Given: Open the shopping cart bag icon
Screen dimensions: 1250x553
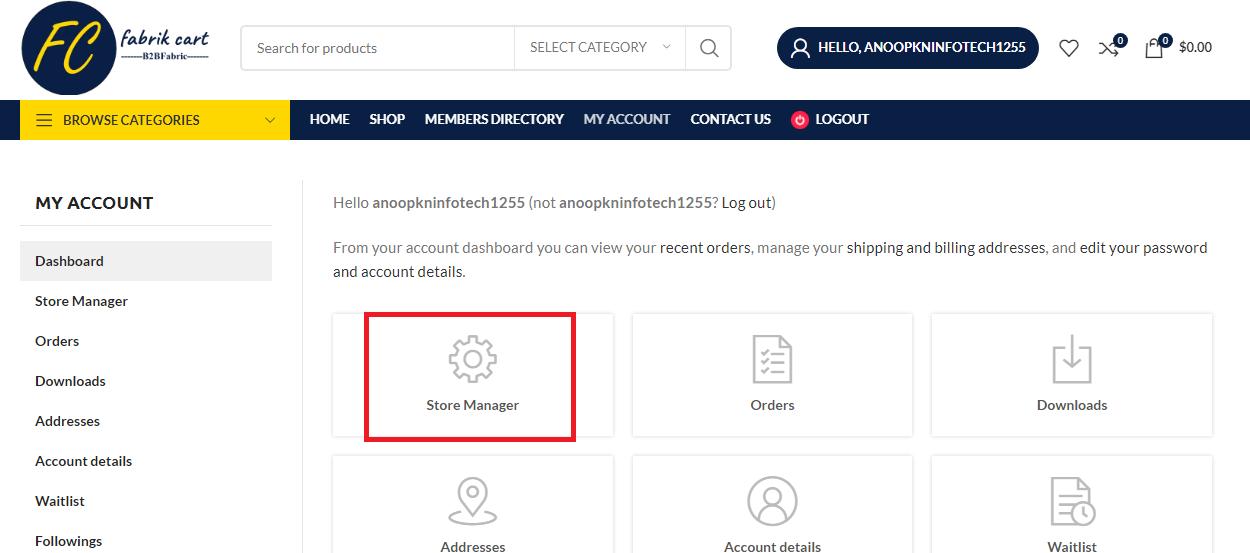Looking at the screenshot, I should pyautogui.click(x=1154, y=47).
